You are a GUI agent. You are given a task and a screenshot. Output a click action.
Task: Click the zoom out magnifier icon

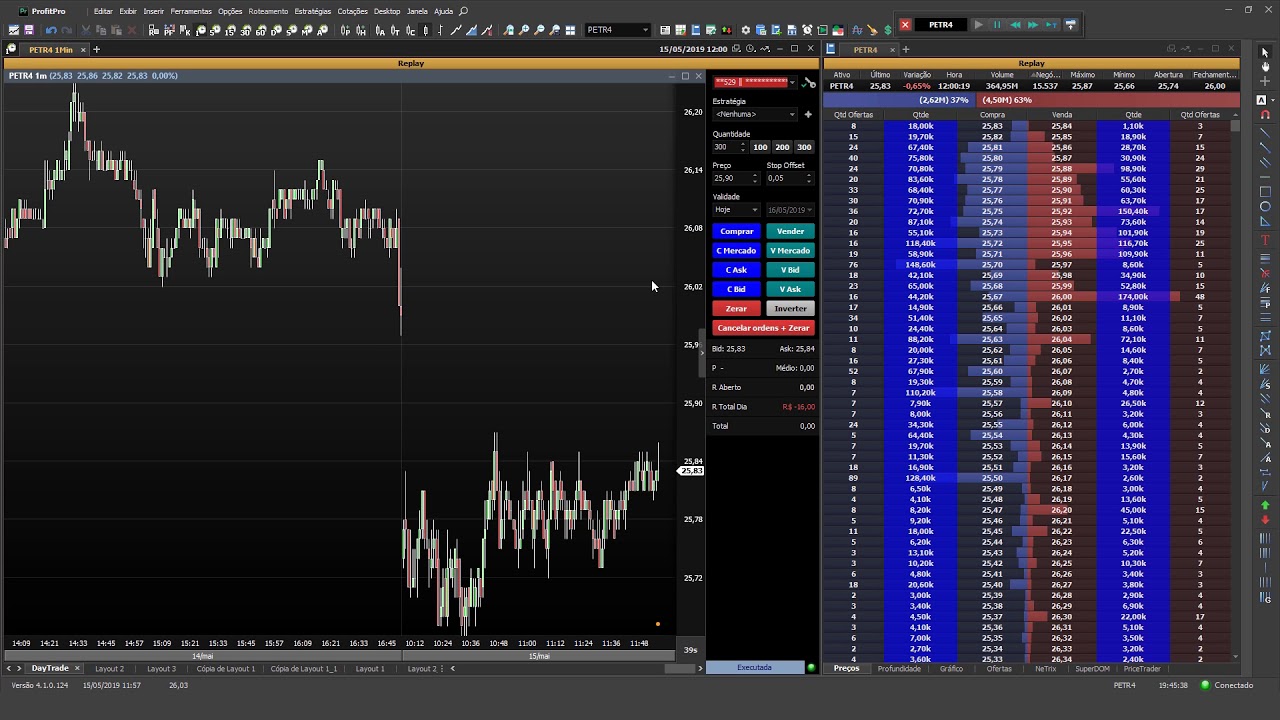(x=539, y=30)
